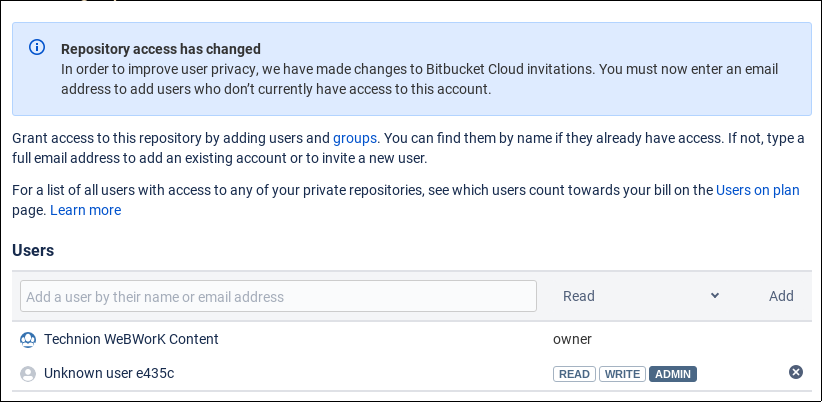This screenshot has width=822, height=402.
Task: Open the Users on plan link
Action: pyautogui.click(x=758, y=190)
